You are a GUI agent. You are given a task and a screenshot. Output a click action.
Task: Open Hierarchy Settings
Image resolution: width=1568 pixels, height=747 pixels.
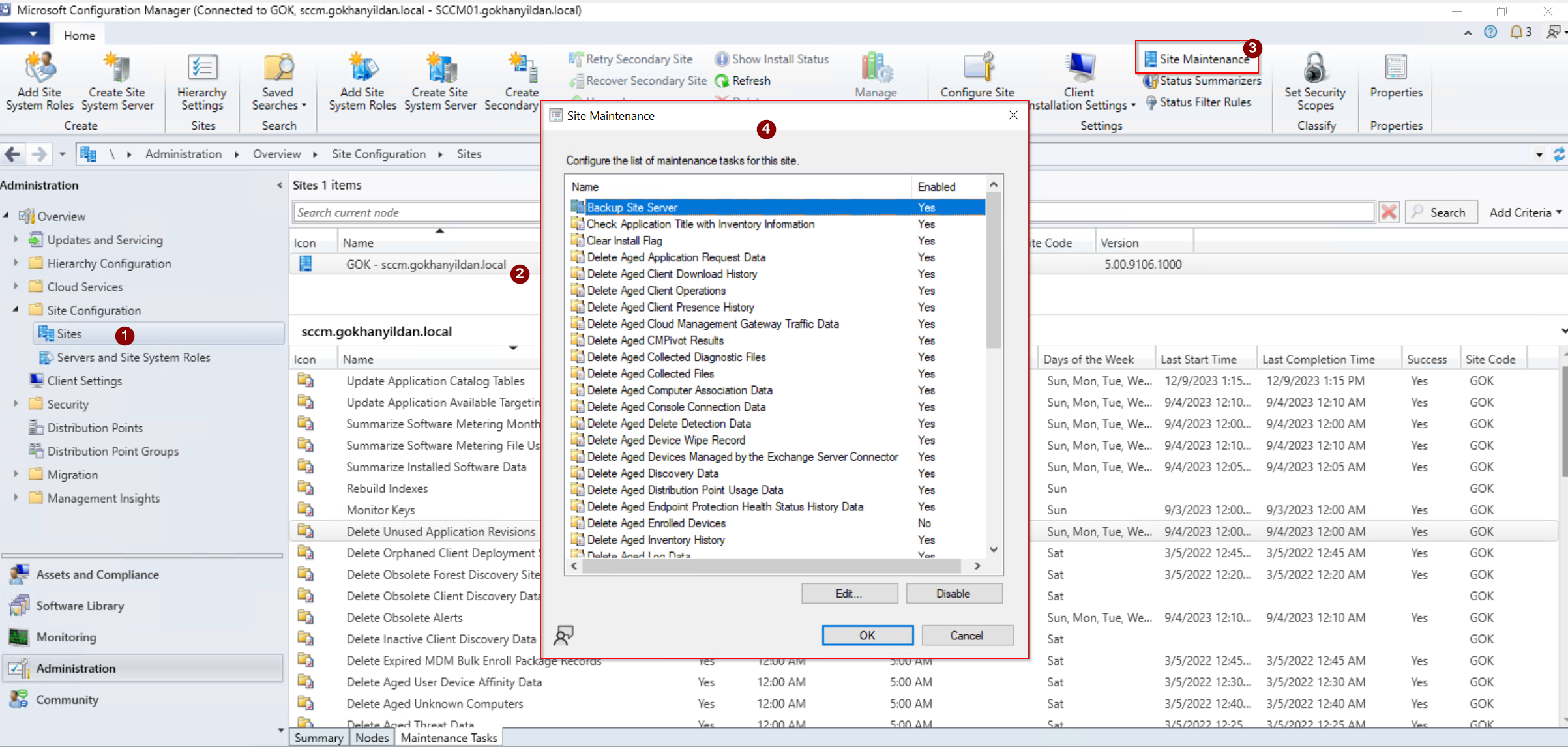[202, 81]
